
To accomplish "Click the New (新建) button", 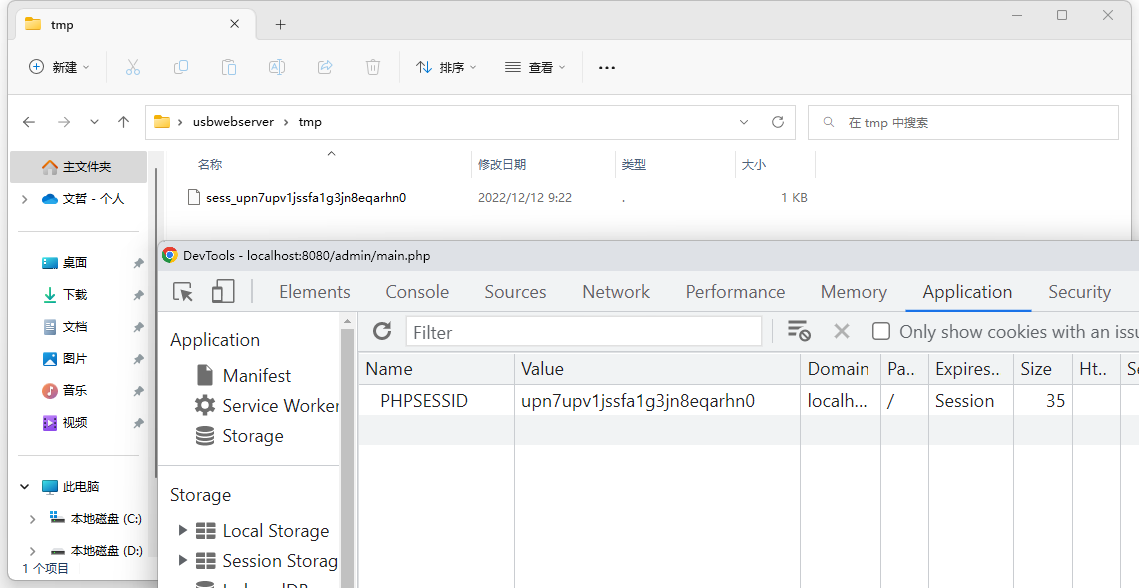I will tap(59, 67).
